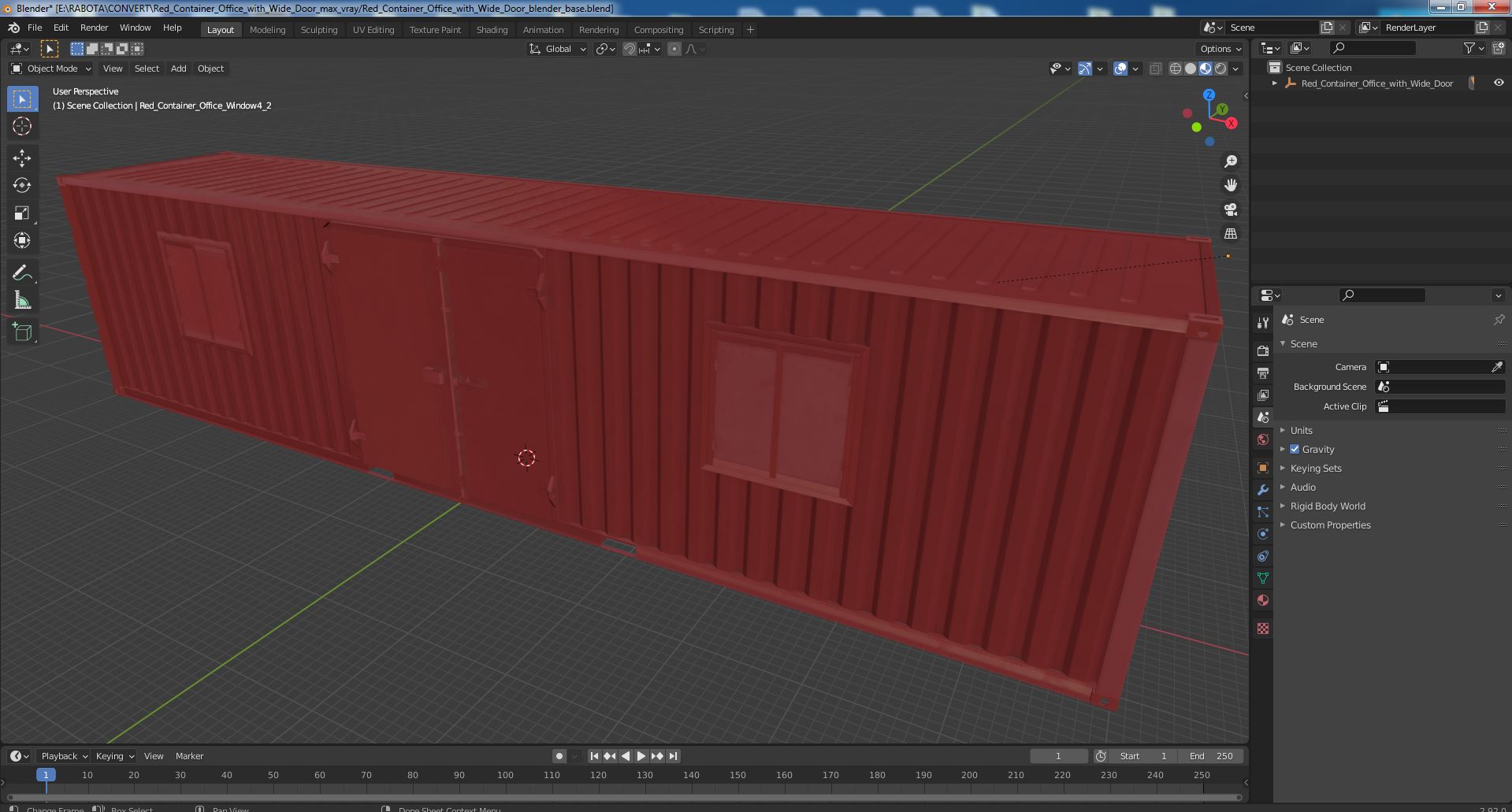1512x812 pixels.
Task: Select the Move tool
Action: (x=22, y=158)
